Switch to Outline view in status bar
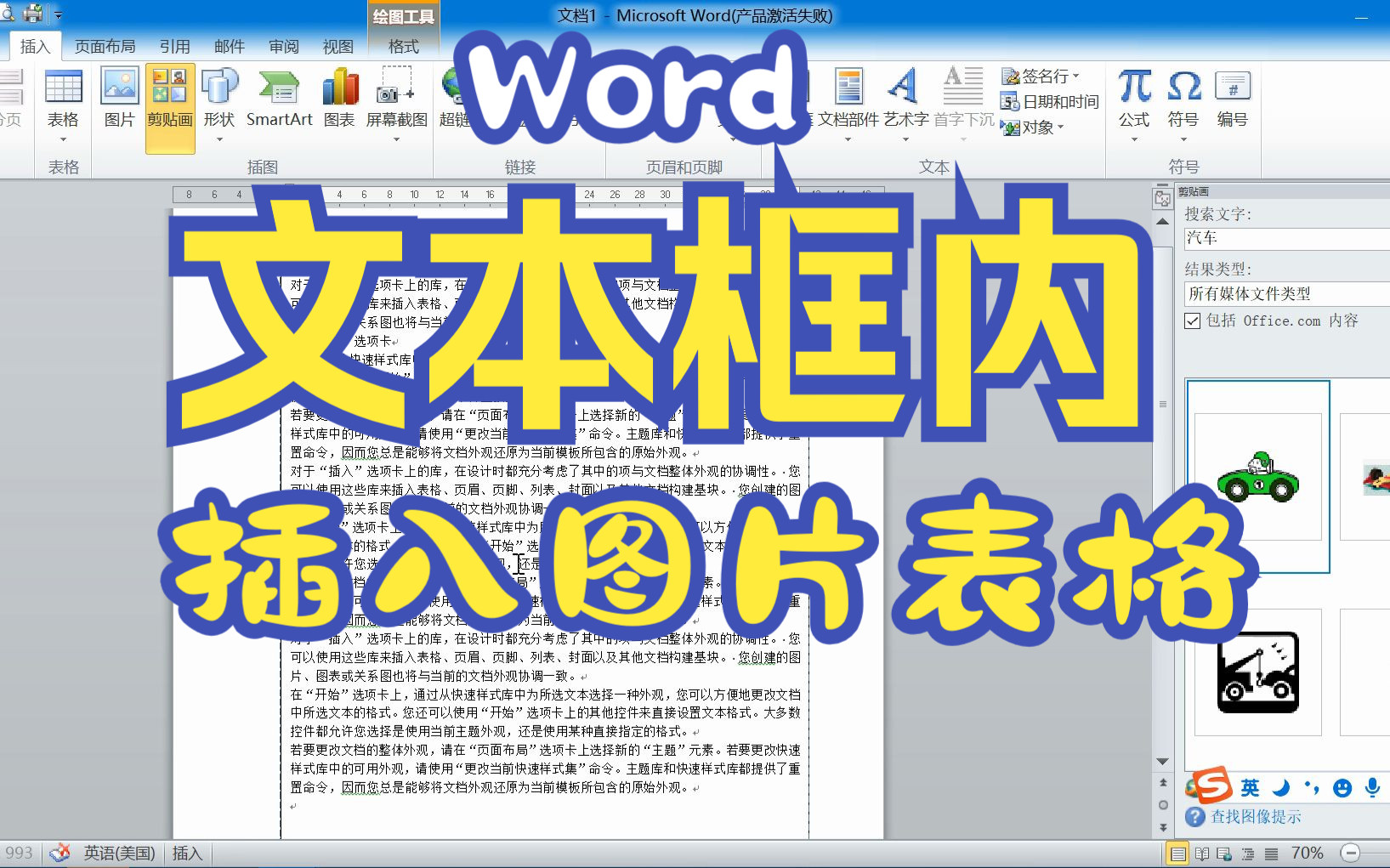The width and height of the screenshot is (1390, 868). pyautogui.click(x=1247, y=854)
